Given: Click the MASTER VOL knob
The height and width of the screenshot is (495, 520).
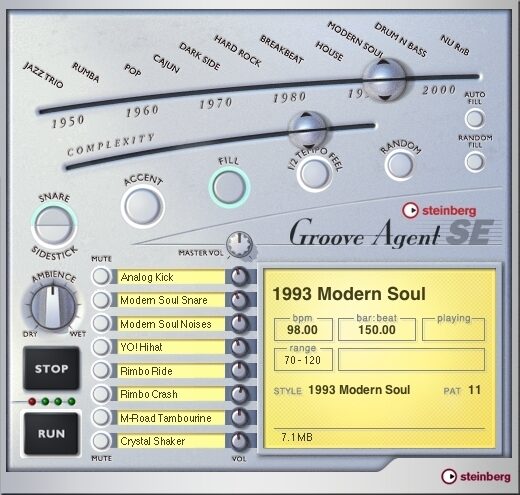Looking at the screenshot, I should click(239, 245).
